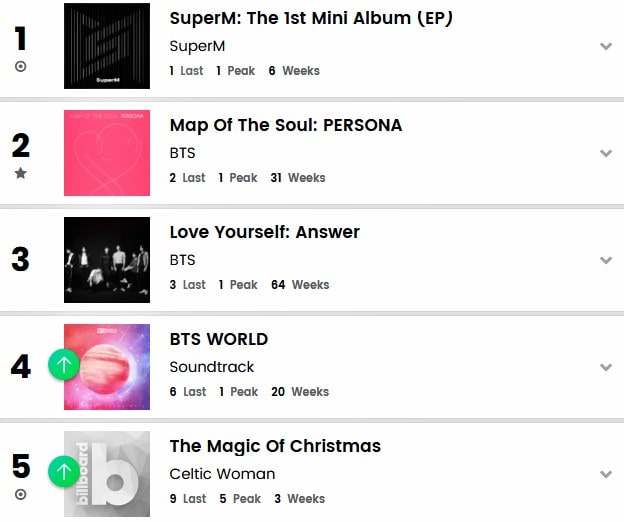This screenshot has width=624, height=522.
Task: Expand the SuperM: The 1st Mini Album entry
Action: click(605, 47)
